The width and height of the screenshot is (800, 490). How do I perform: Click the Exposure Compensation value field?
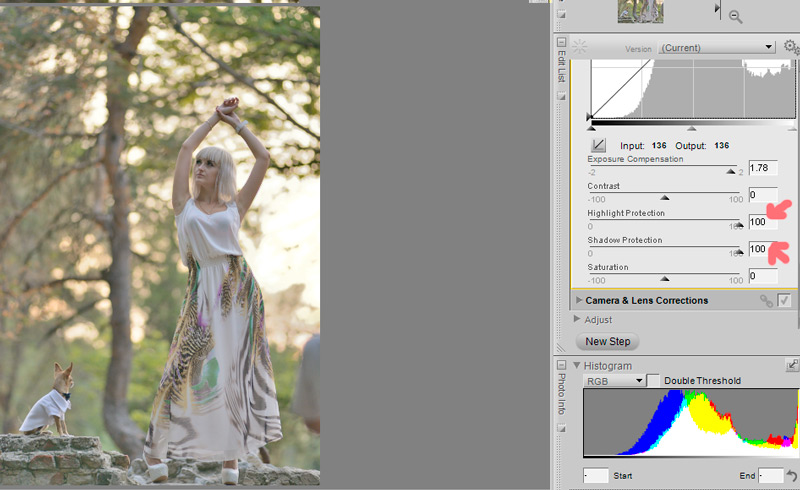point(763,168)
